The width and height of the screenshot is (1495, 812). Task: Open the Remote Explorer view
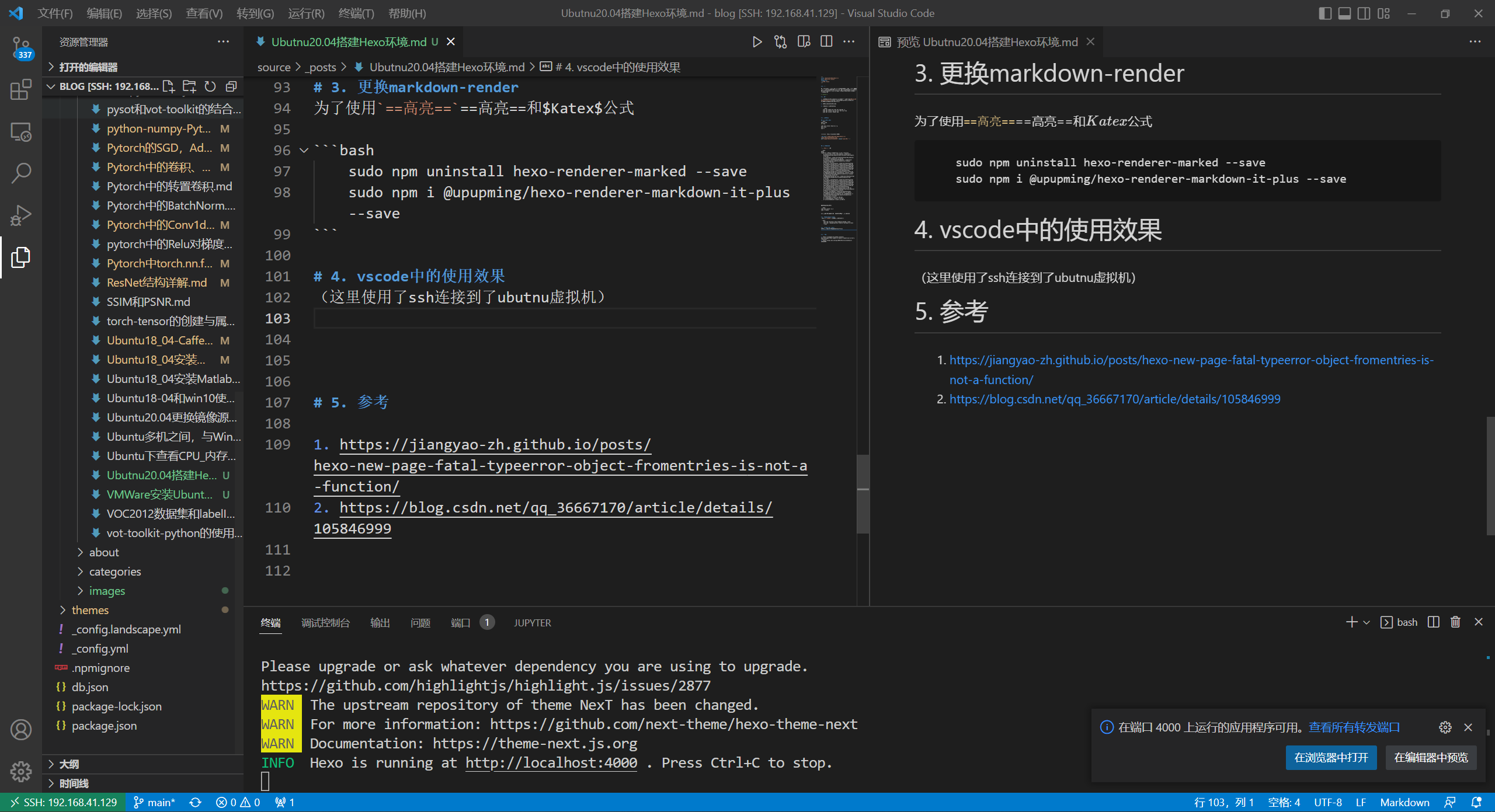click(21, 132)
